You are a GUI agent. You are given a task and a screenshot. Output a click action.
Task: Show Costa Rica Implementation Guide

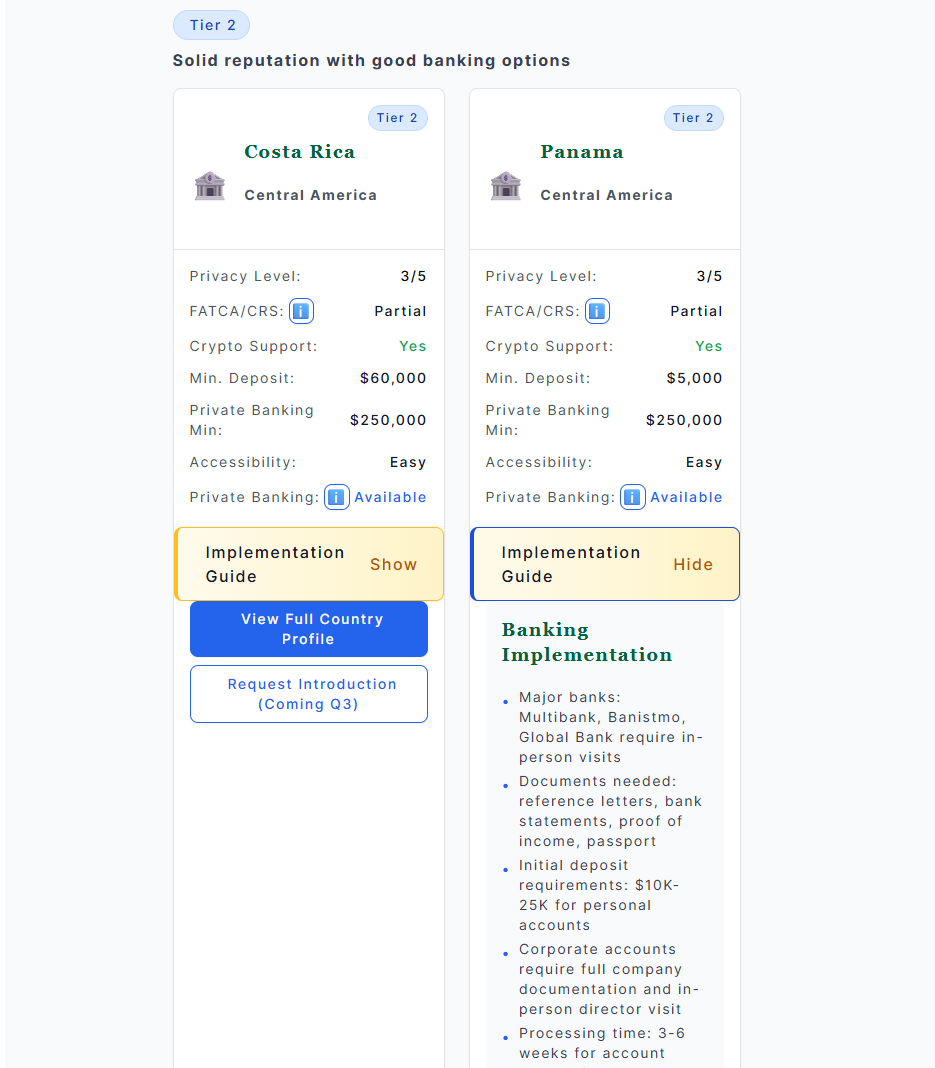393,565
